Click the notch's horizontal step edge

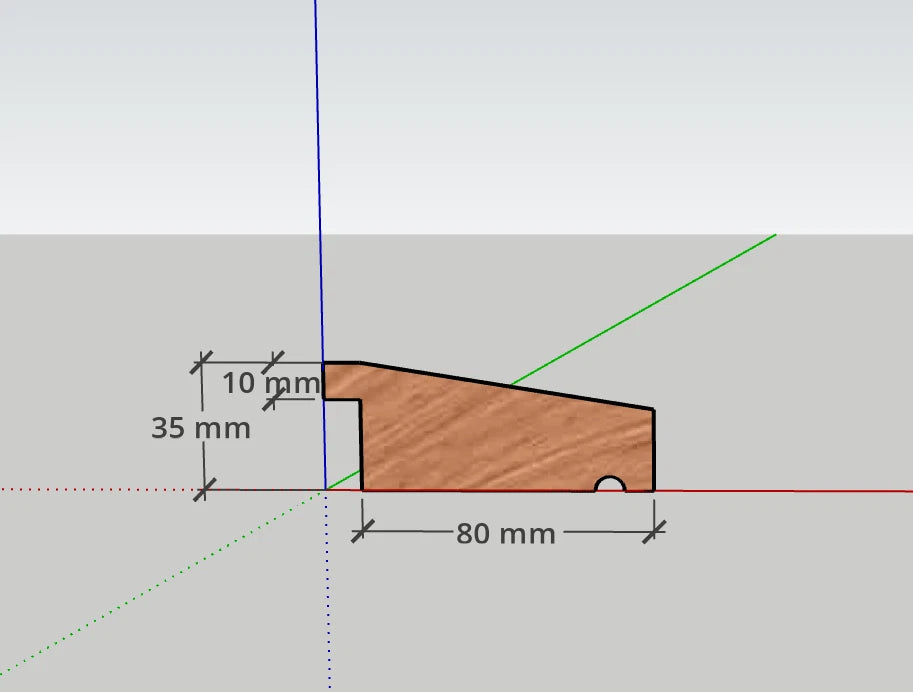(x=341, y=400)
